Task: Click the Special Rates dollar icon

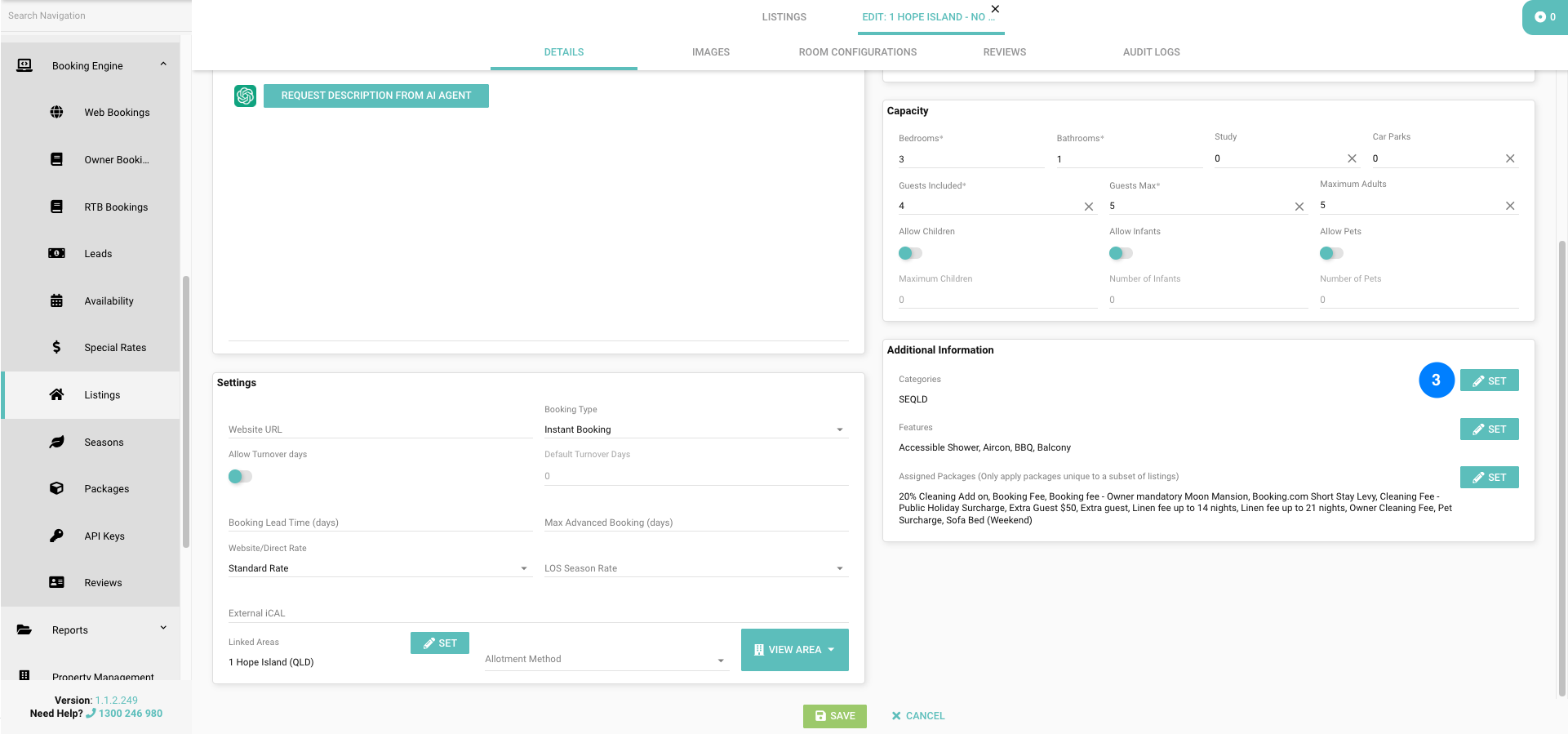Action: point(56,347)
